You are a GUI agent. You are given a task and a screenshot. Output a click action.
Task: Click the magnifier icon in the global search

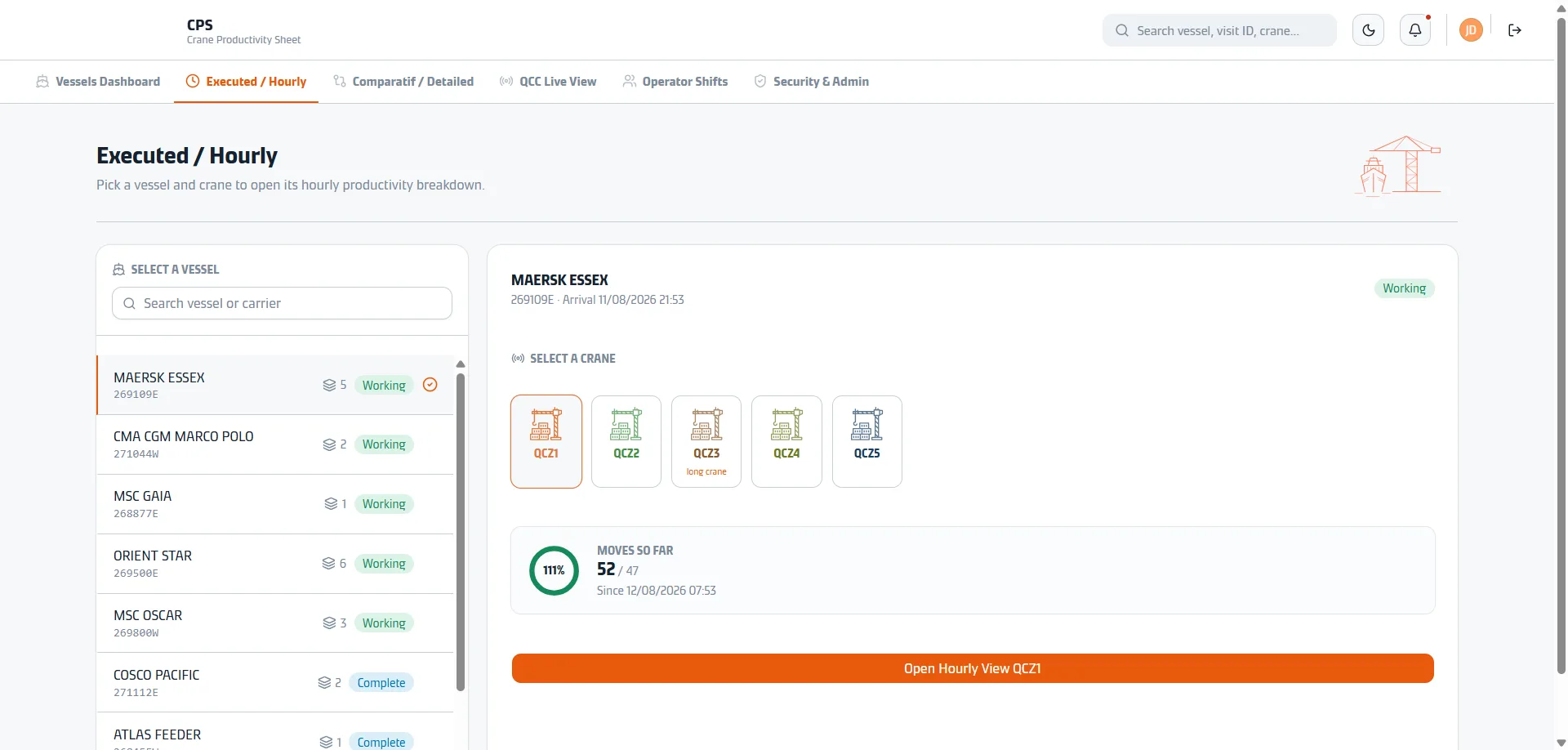[1122, 30]
